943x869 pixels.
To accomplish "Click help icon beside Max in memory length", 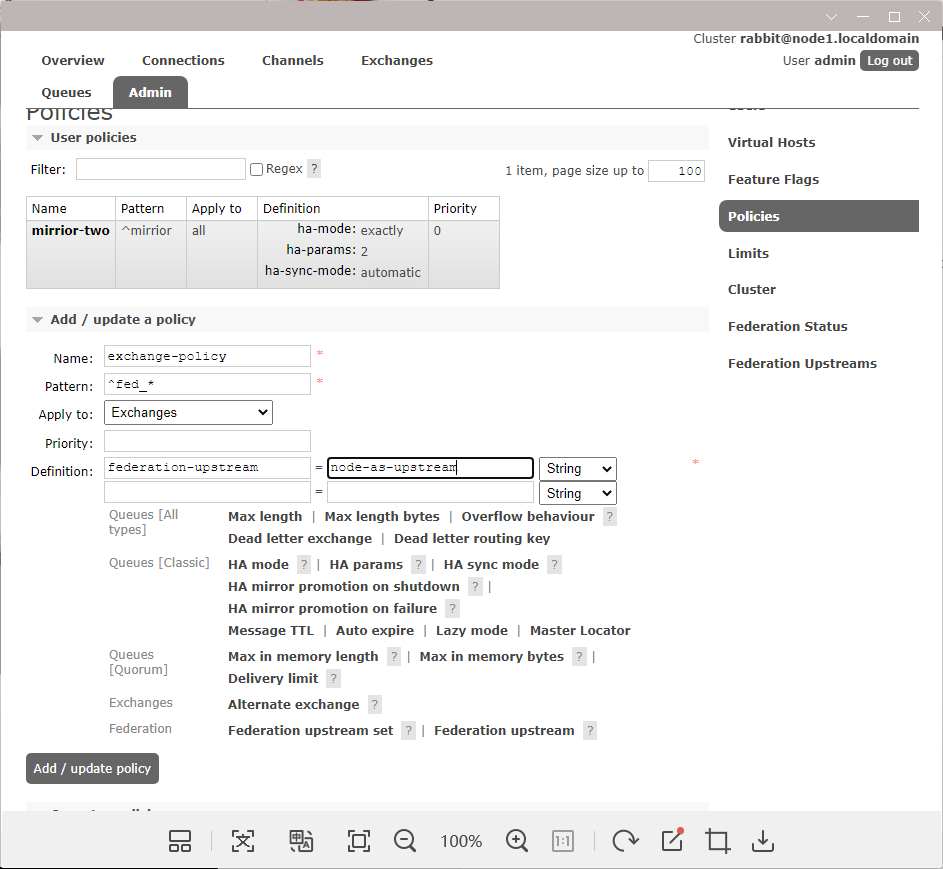I will [394, 657].
